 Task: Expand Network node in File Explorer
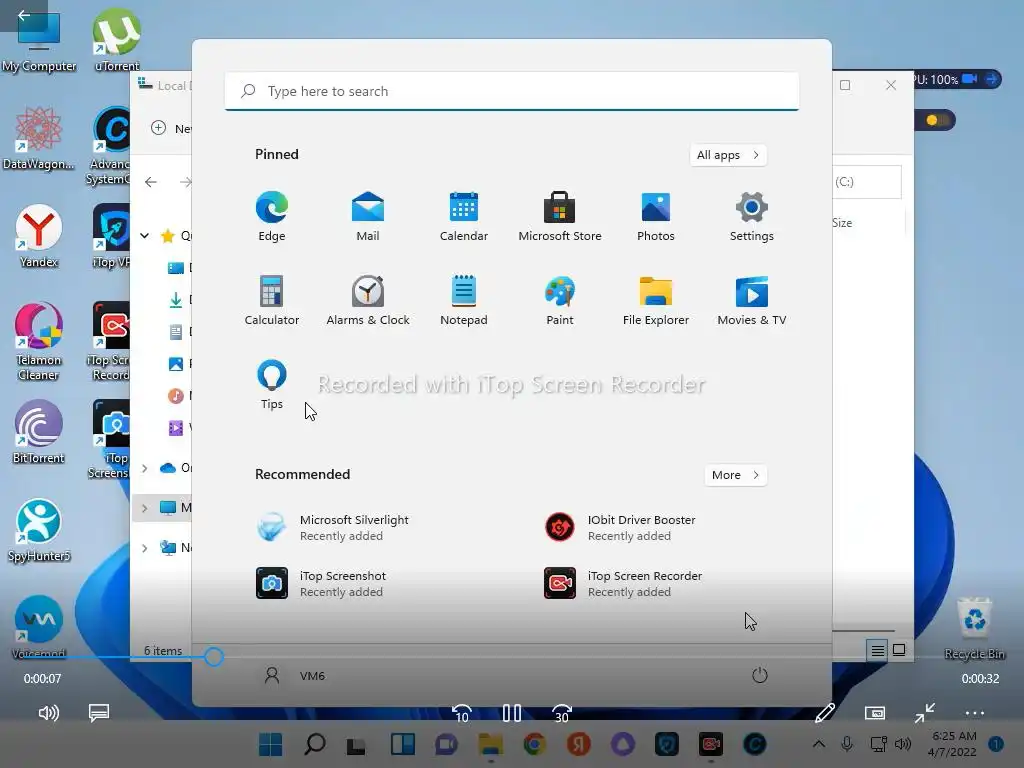(145, 548)
